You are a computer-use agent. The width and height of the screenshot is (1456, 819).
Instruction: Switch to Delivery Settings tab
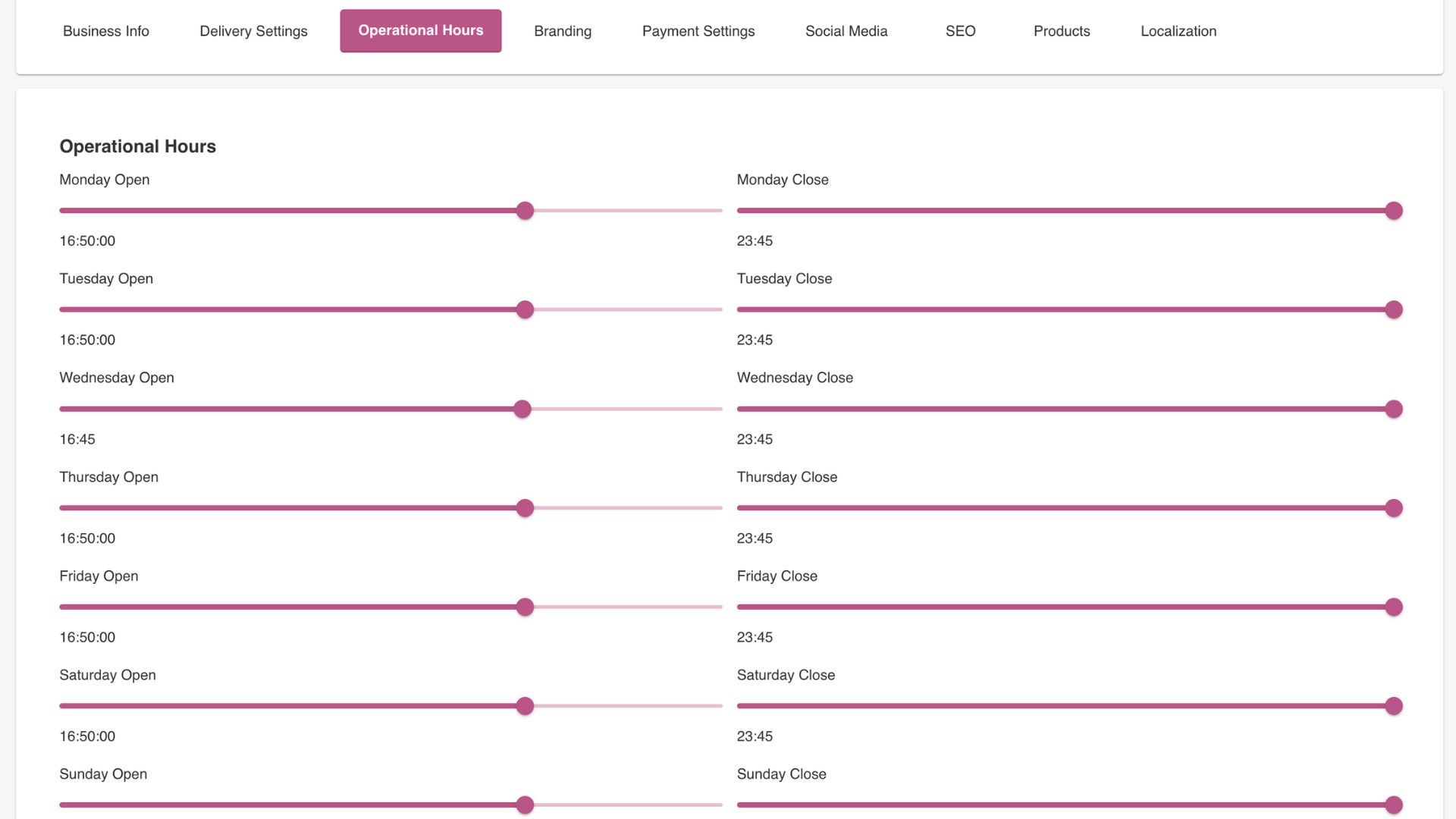(x=253, y=31)
